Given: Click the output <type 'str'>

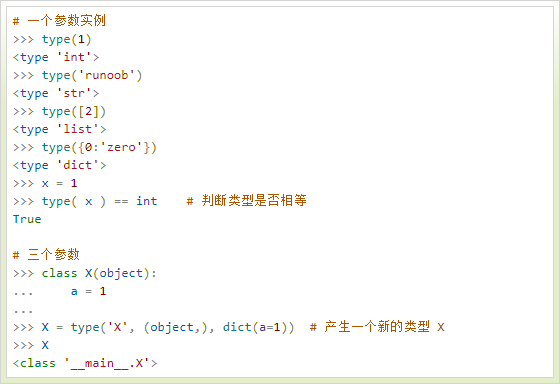Looking at the screenshot, I should coord(56,93).
